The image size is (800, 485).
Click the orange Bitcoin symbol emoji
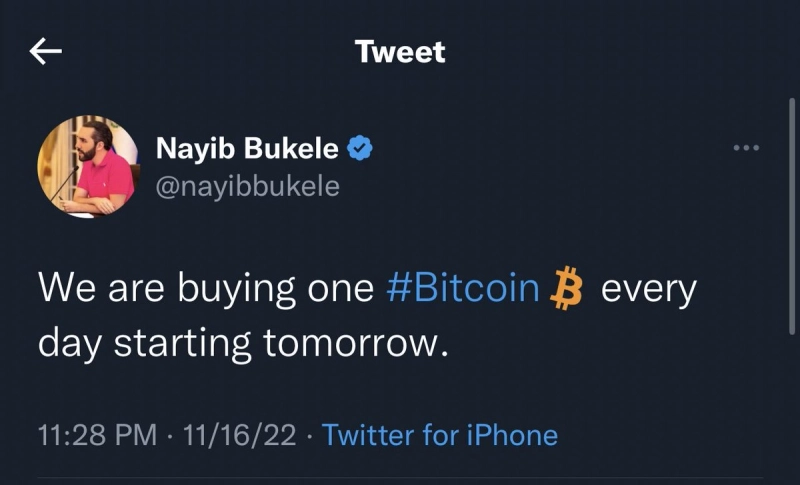click(567, 290)
